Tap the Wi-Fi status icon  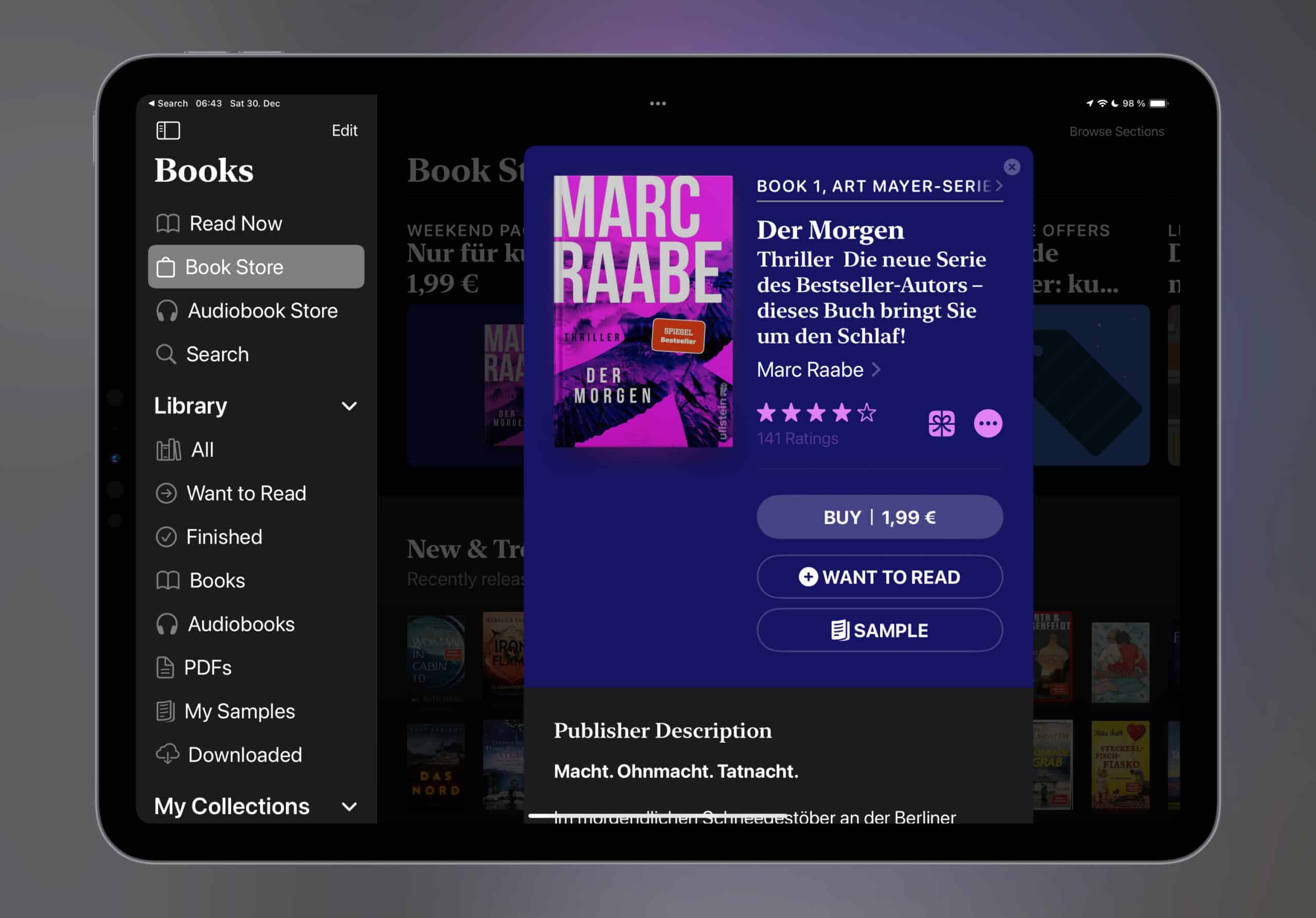click(1102, 103)
